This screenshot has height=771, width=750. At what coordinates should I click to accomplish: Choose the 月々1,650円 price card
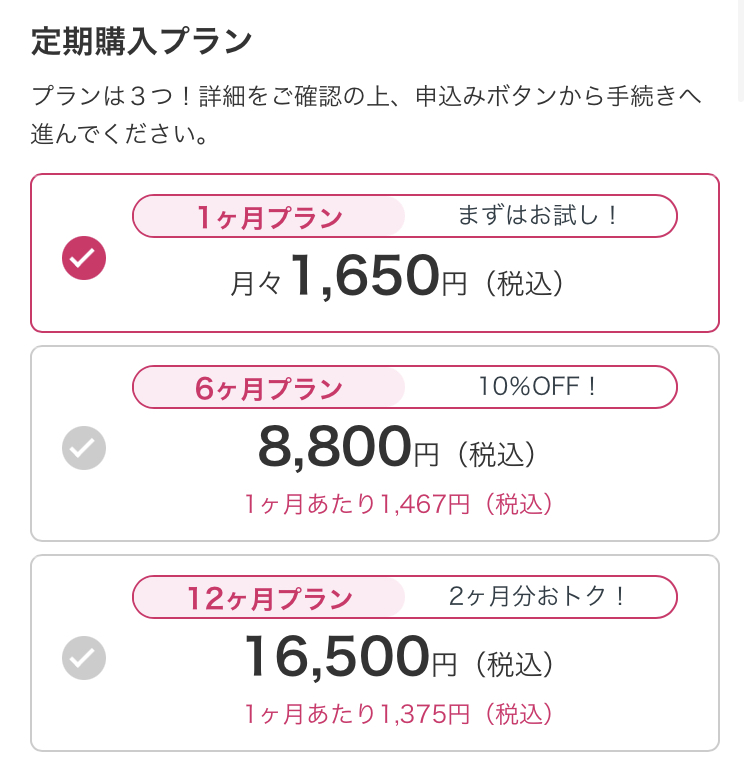click(x=375, y=253)
